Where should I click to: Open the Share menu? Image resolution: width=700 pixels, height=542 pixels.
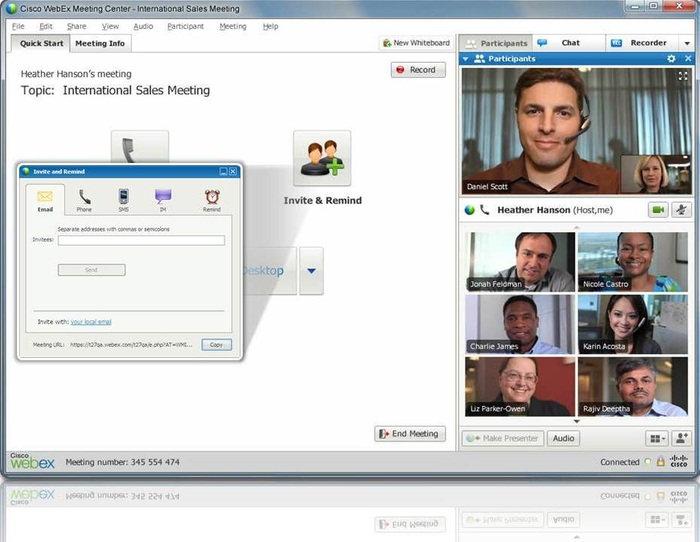(77, 26)
